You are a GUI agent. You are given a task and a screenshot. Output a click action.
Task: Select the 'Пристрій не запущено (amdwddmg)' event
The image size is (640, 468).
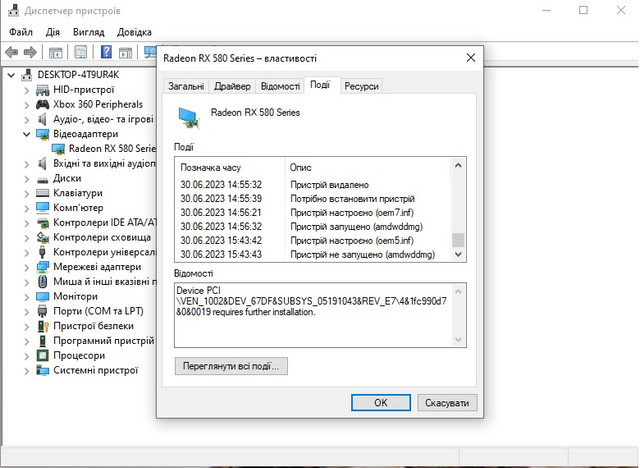click(315, 254)
